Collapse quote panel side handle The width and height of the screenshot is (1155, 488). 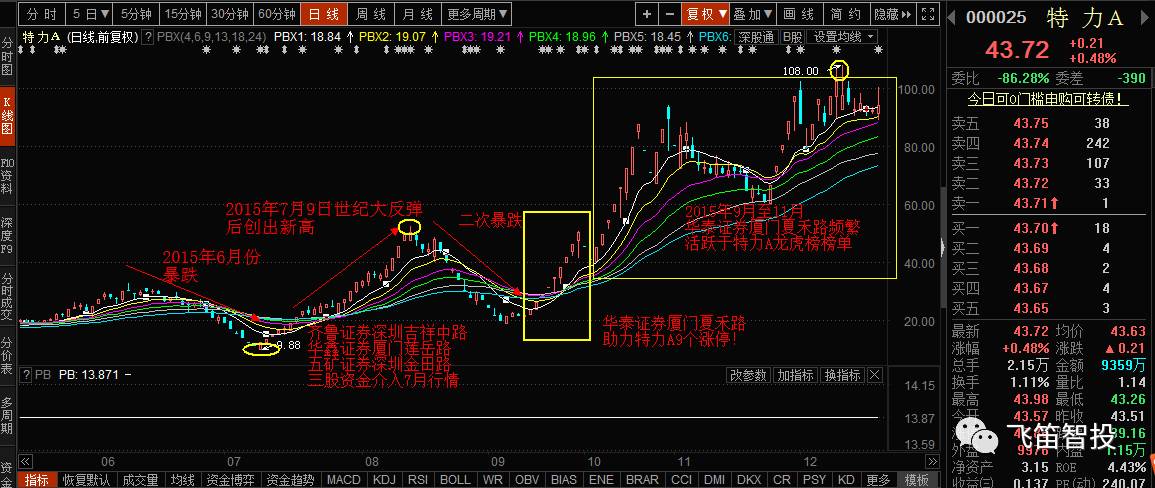tap(943, 248)
